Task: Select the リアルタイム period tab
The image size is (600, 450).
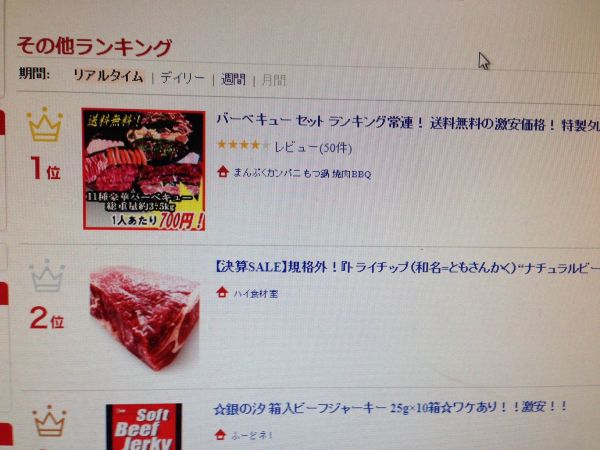Action: point(108,75)
